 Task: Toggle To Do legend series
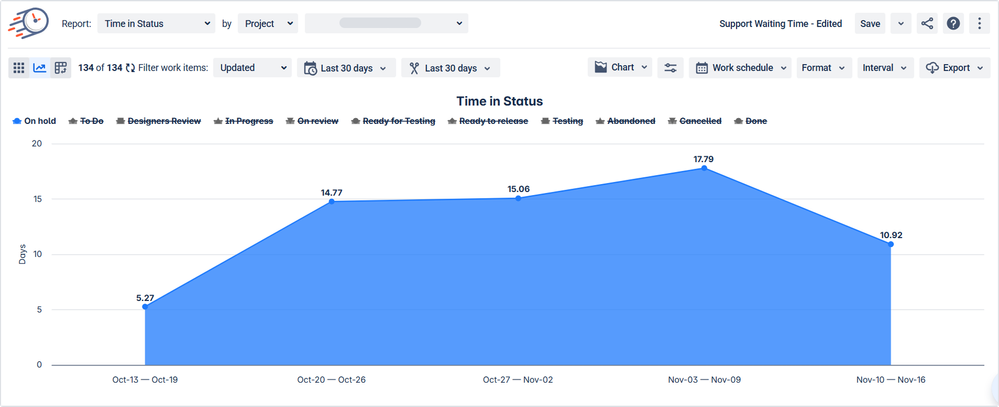click(86, 121)
